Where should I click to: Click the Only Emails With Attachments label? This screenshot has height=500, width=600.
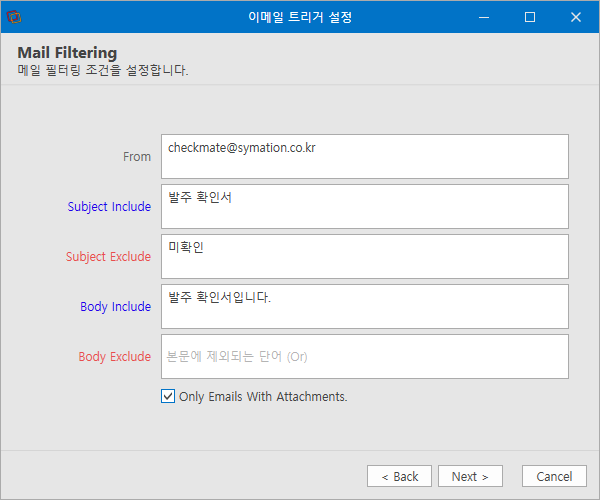coord(263,397)
